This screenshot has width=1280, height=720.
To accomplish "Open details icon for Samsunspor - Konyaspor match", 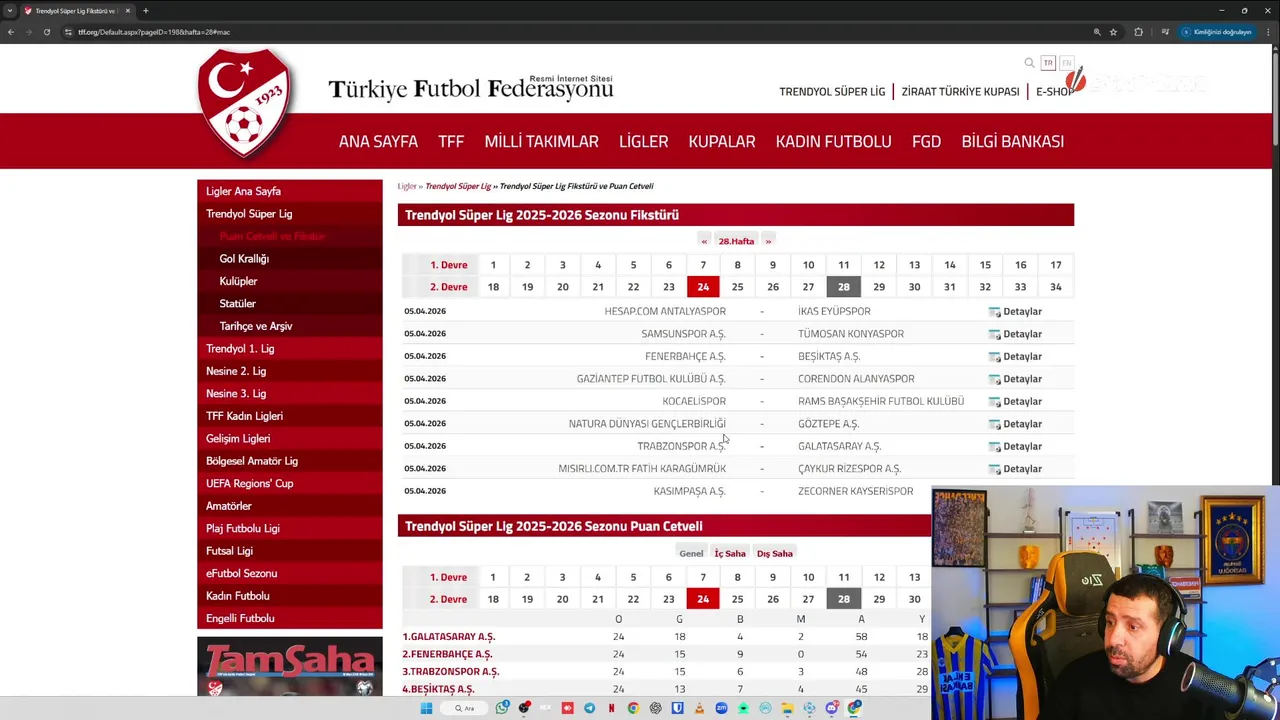I will [994, 334].
